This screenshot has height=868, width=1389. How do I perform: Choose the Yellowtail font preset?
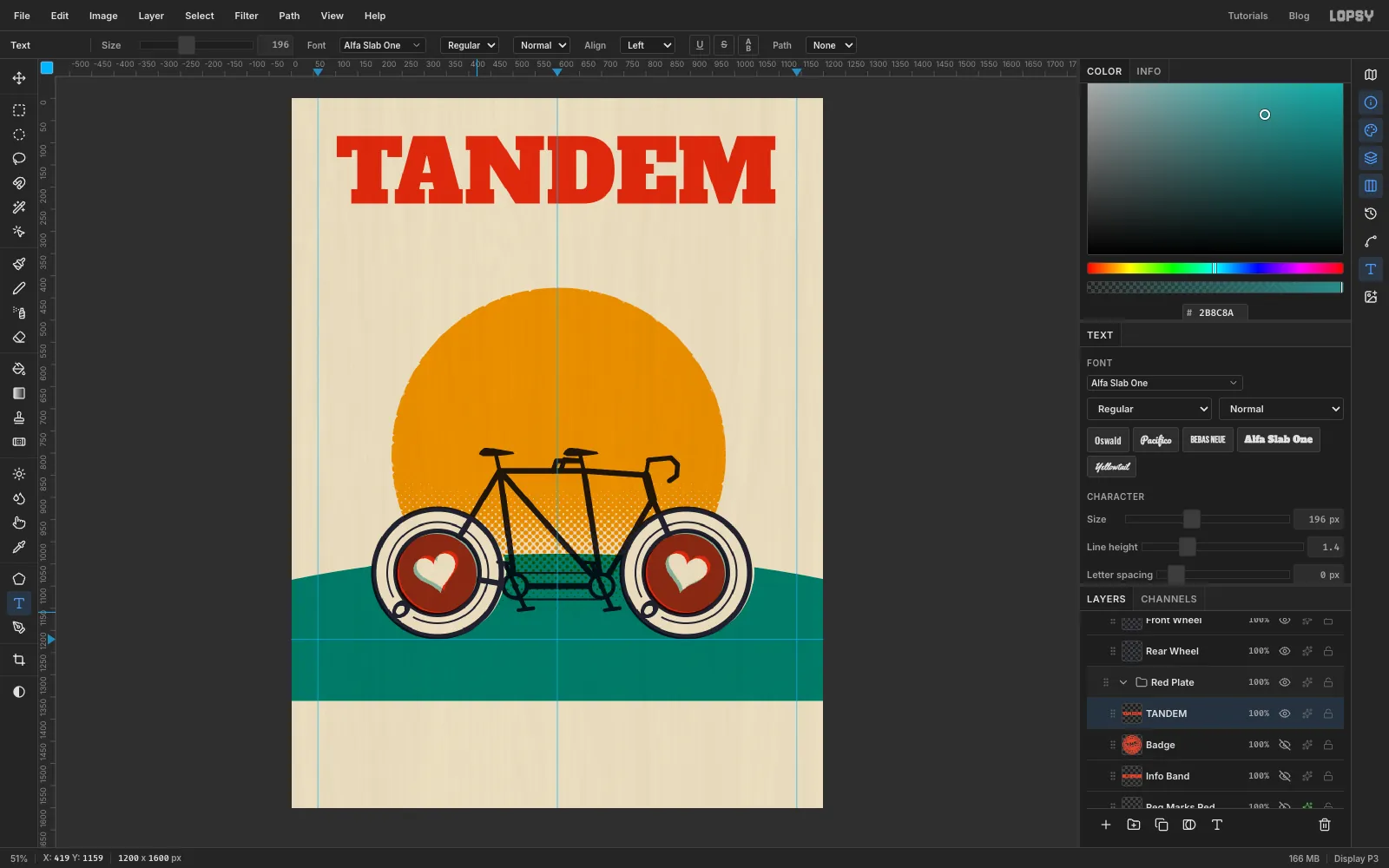(1111, 467)
